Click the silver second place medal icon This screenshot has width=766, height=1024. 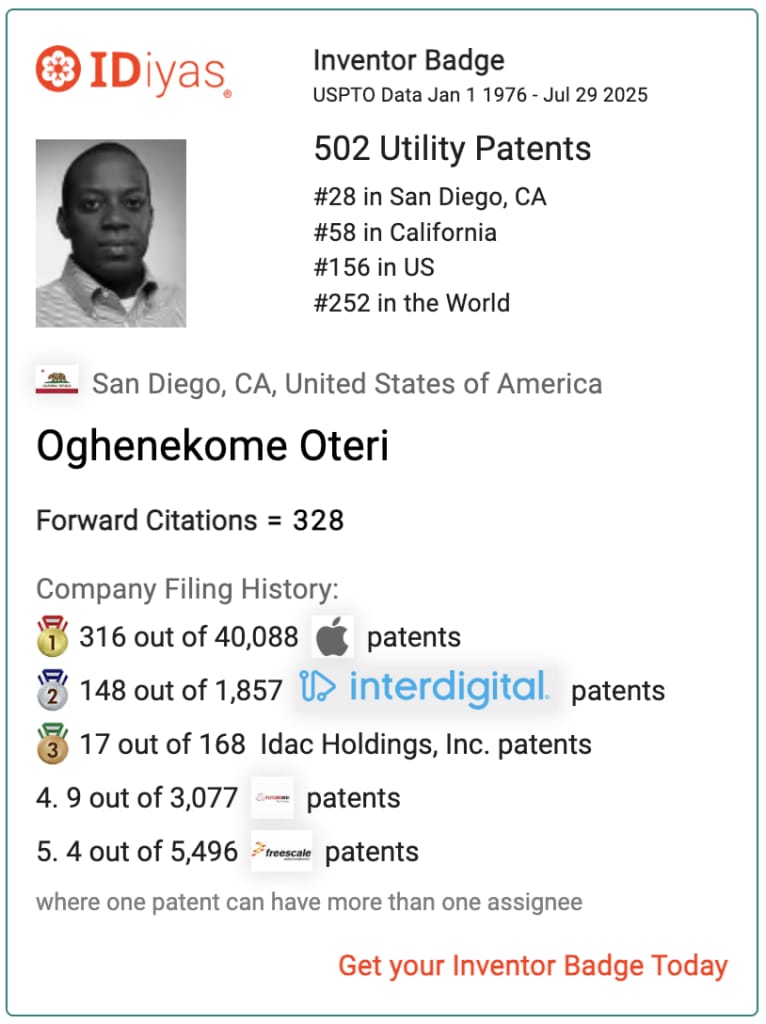(53, 689)
